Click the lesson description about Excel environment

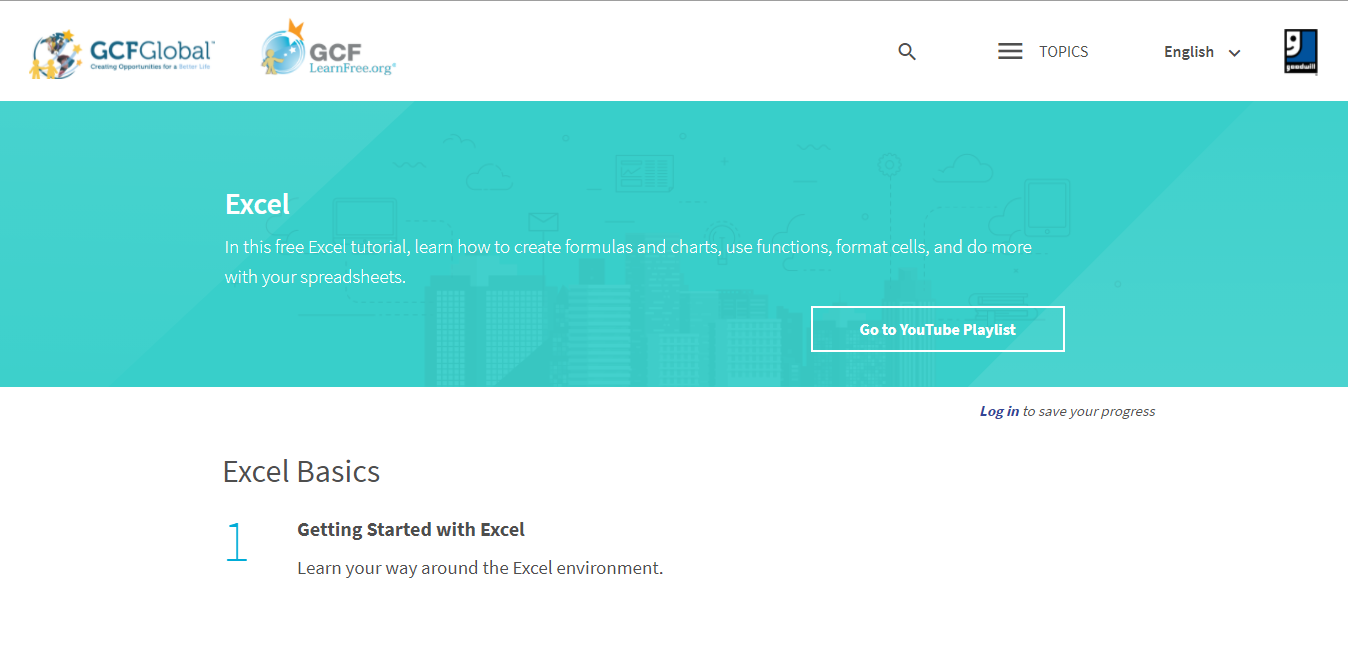coord(480,568)
